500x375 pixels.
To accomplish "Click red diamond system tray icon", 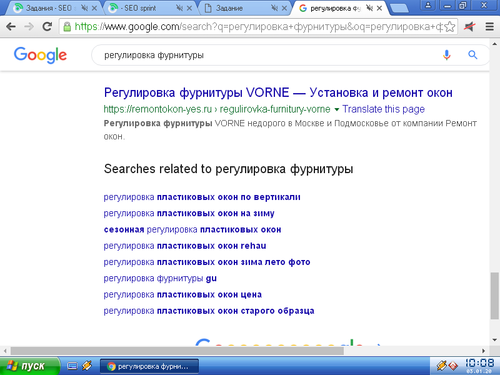I will click(x=453, y=366).
